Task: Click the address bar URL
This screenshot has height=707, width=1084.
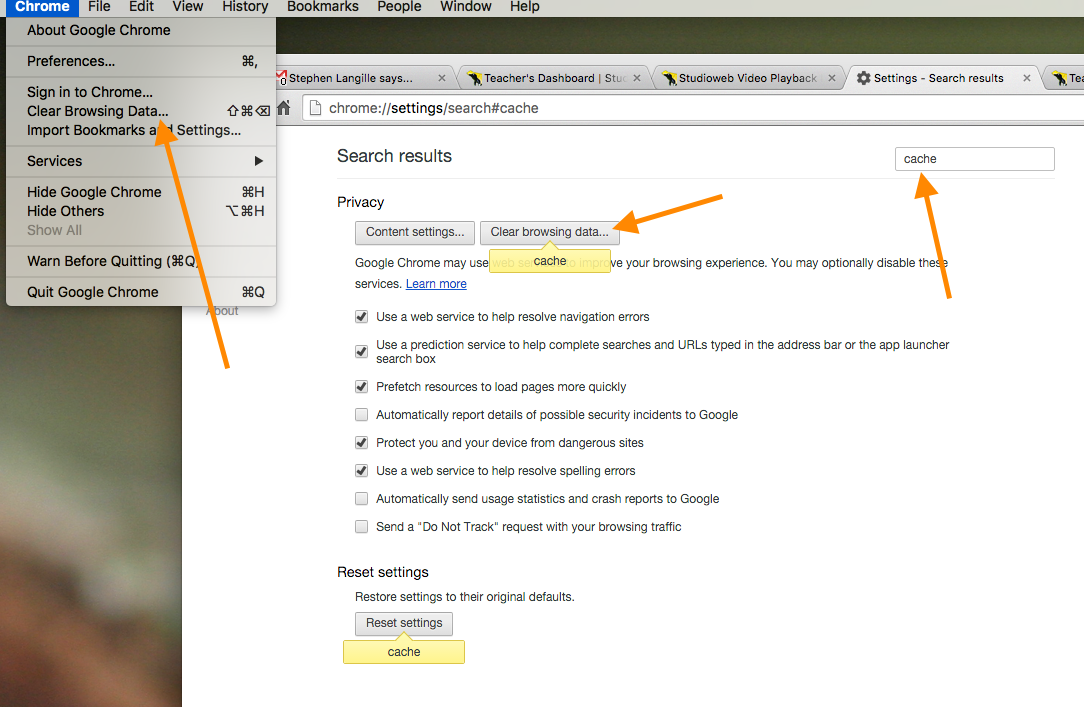Action: tap(433, 109)
